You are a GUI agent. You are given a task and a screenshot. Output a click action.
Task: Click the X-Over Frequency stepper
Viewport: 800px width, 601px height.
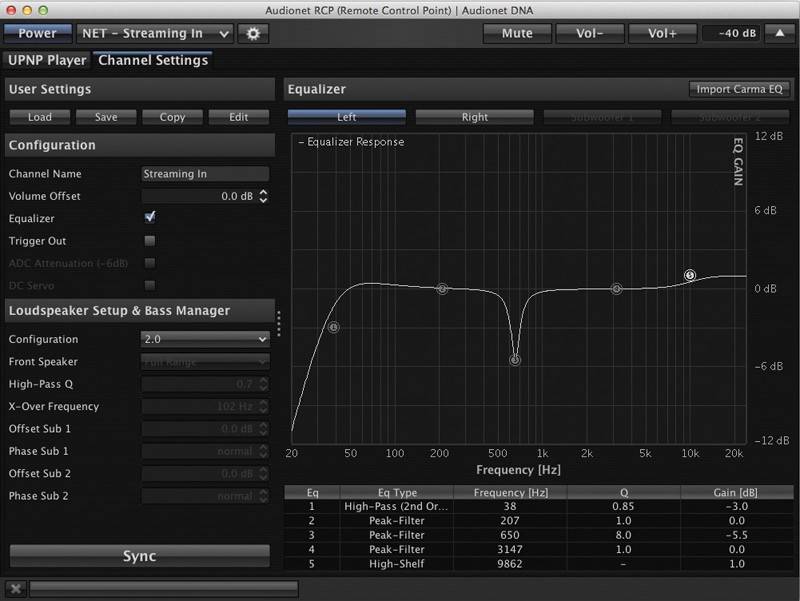263,407
